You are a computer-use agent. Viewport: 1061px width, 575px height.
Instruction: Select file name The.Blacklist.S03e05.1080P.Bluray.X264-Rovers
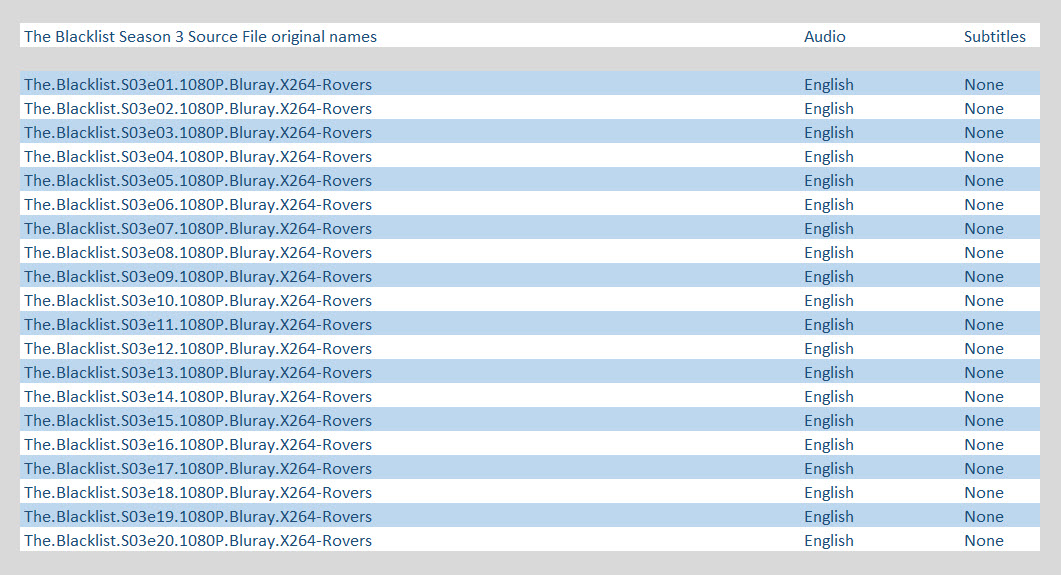198,181
